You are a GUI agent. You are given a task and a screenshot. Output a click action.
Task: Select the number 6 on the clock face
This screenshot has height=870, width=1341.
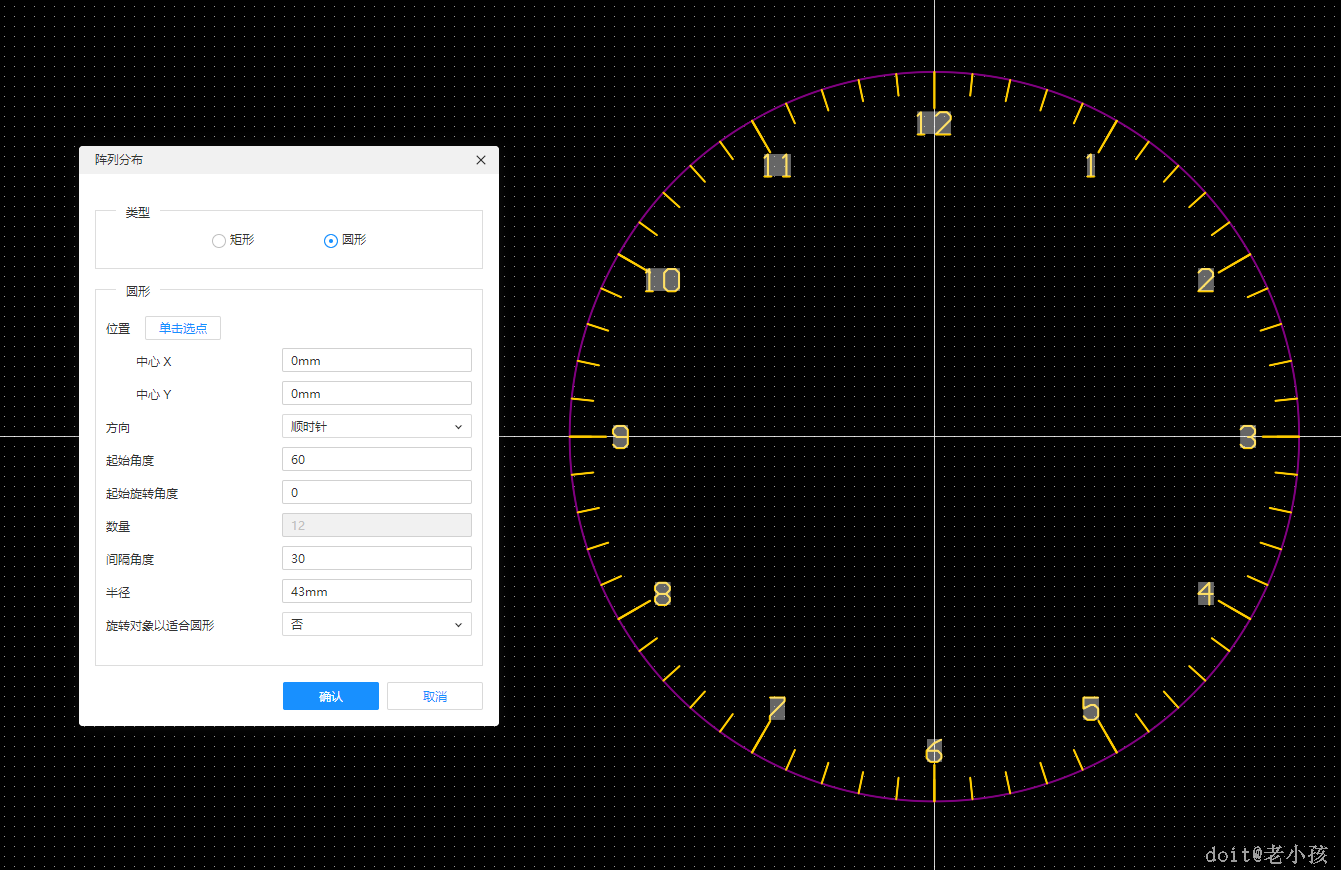(934, 751)
